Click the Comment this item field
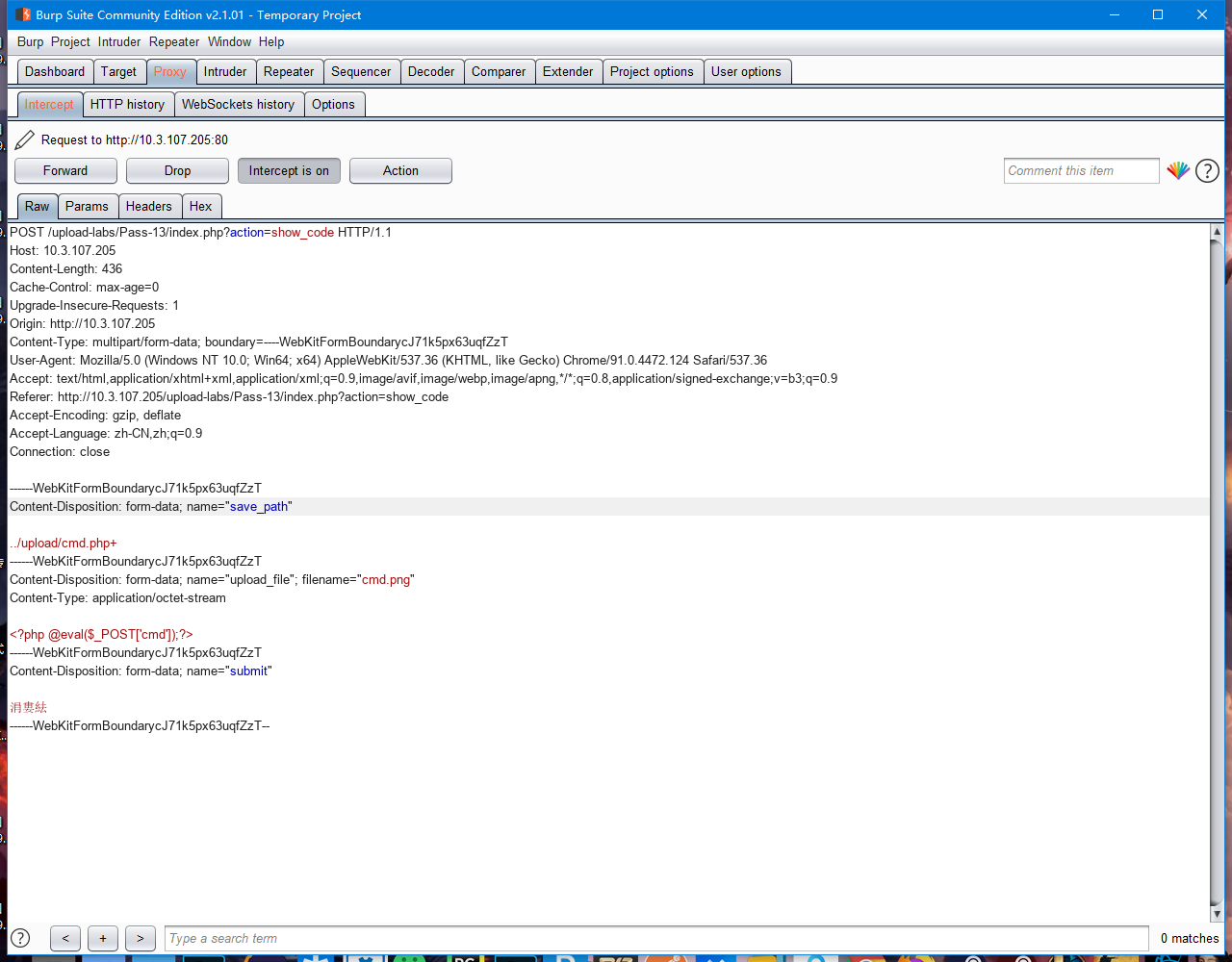 (x=1081, y=170)
